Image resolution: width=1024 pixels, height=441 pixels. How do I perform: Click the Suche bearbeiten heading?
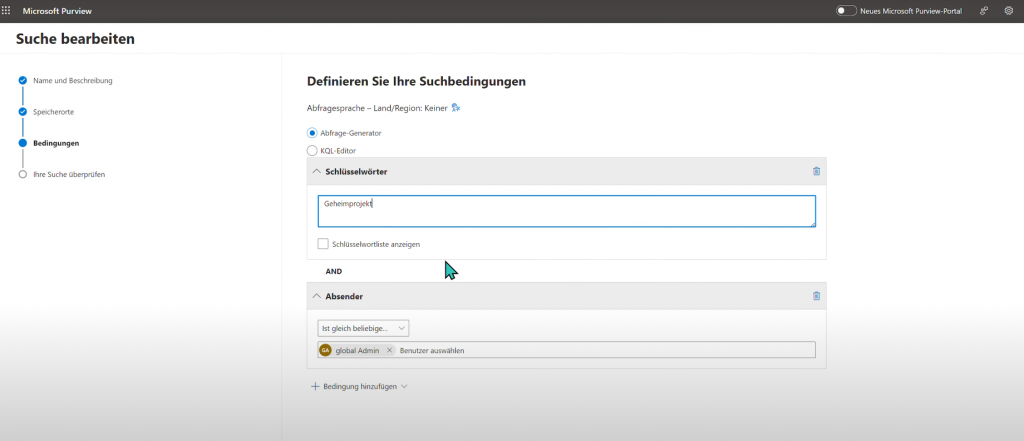coord(75,39)
